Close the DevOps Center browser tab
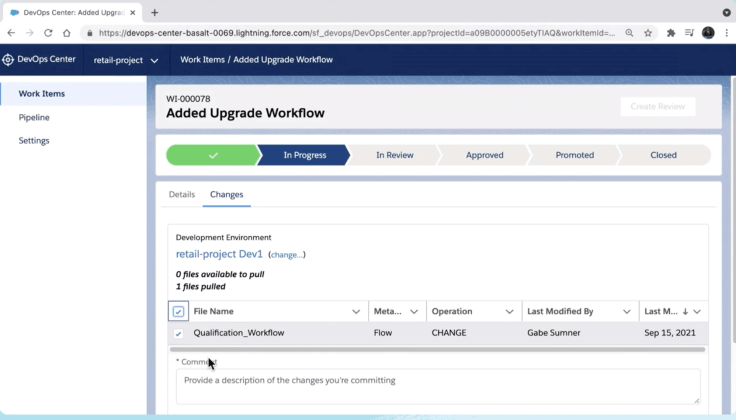This screenshot has height=420, width=736. pos(132,13)
